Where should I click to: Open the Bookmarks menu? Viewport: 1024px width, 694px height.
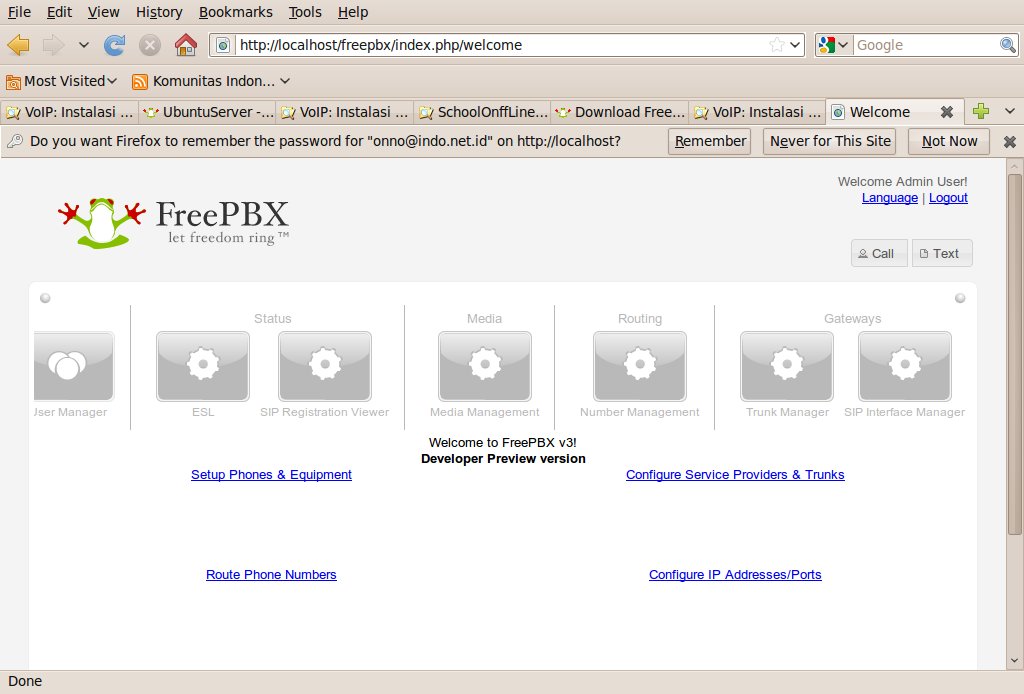(236, 12)
